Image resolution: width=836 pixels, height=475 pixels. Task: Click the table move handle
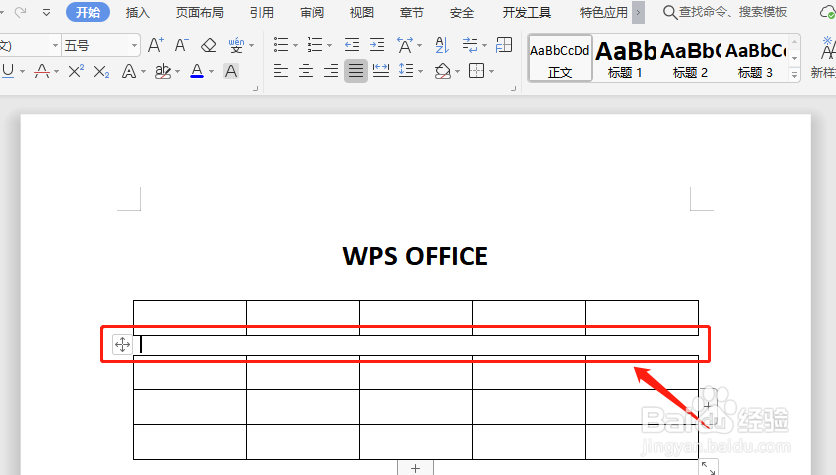click(x=123, y=344)
